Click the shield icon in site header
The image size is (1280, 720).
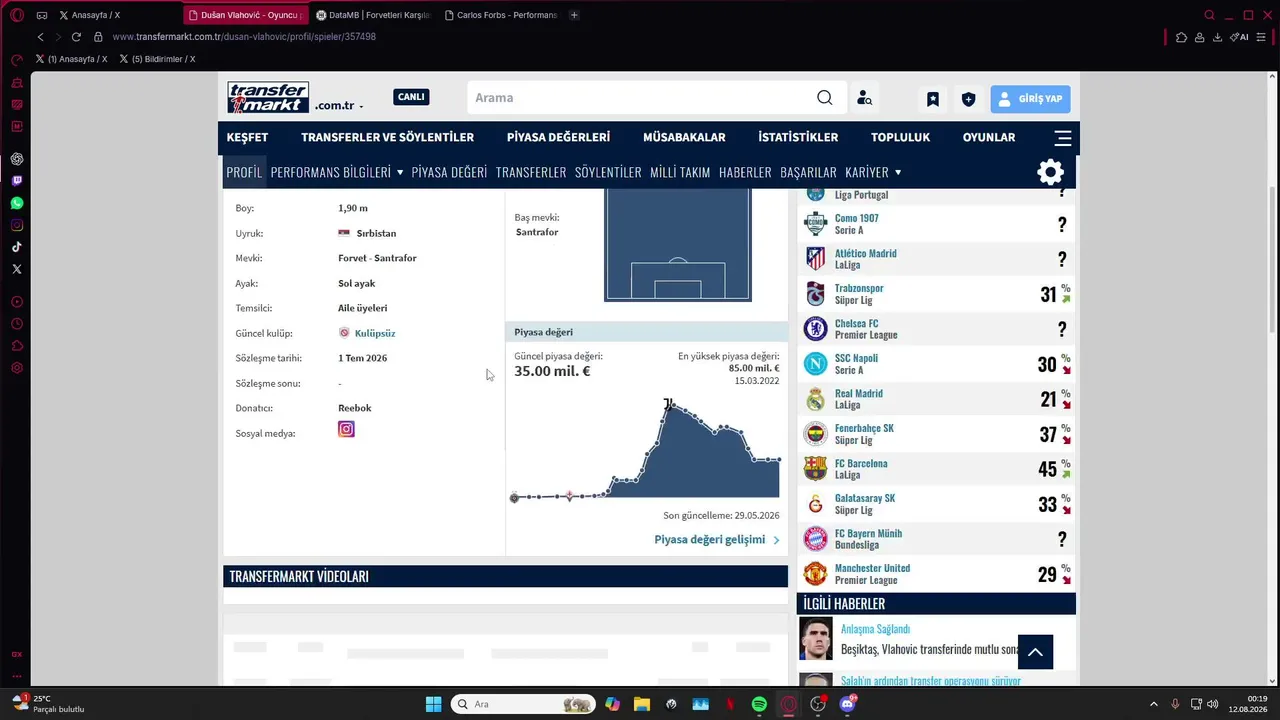point(968,99)
